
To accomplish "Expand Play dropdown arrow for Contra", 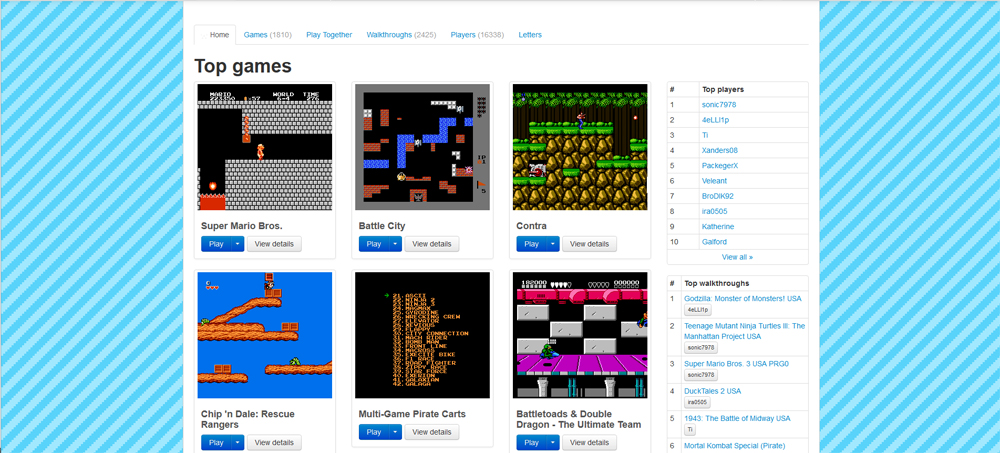I will click(x=552, y=244).
